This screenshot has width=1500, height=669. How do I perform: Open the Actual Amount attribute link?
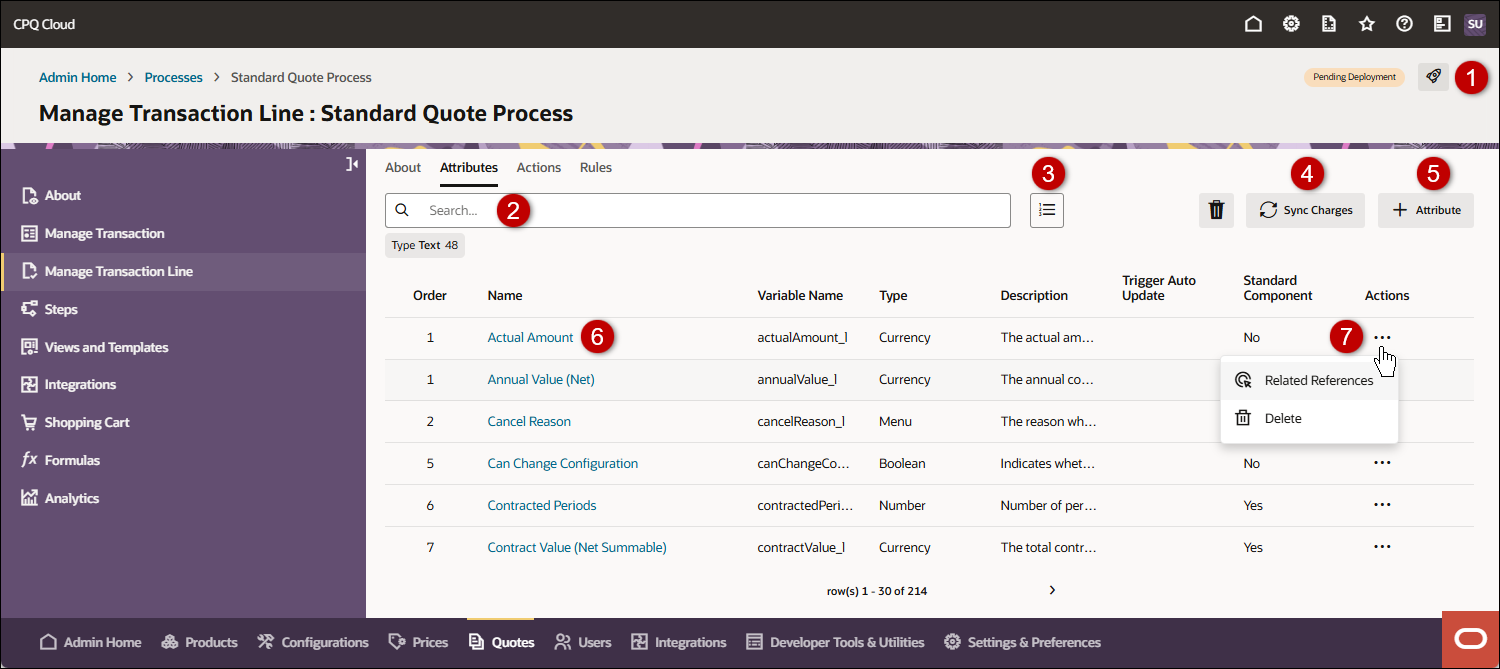[x=530, y=338]
